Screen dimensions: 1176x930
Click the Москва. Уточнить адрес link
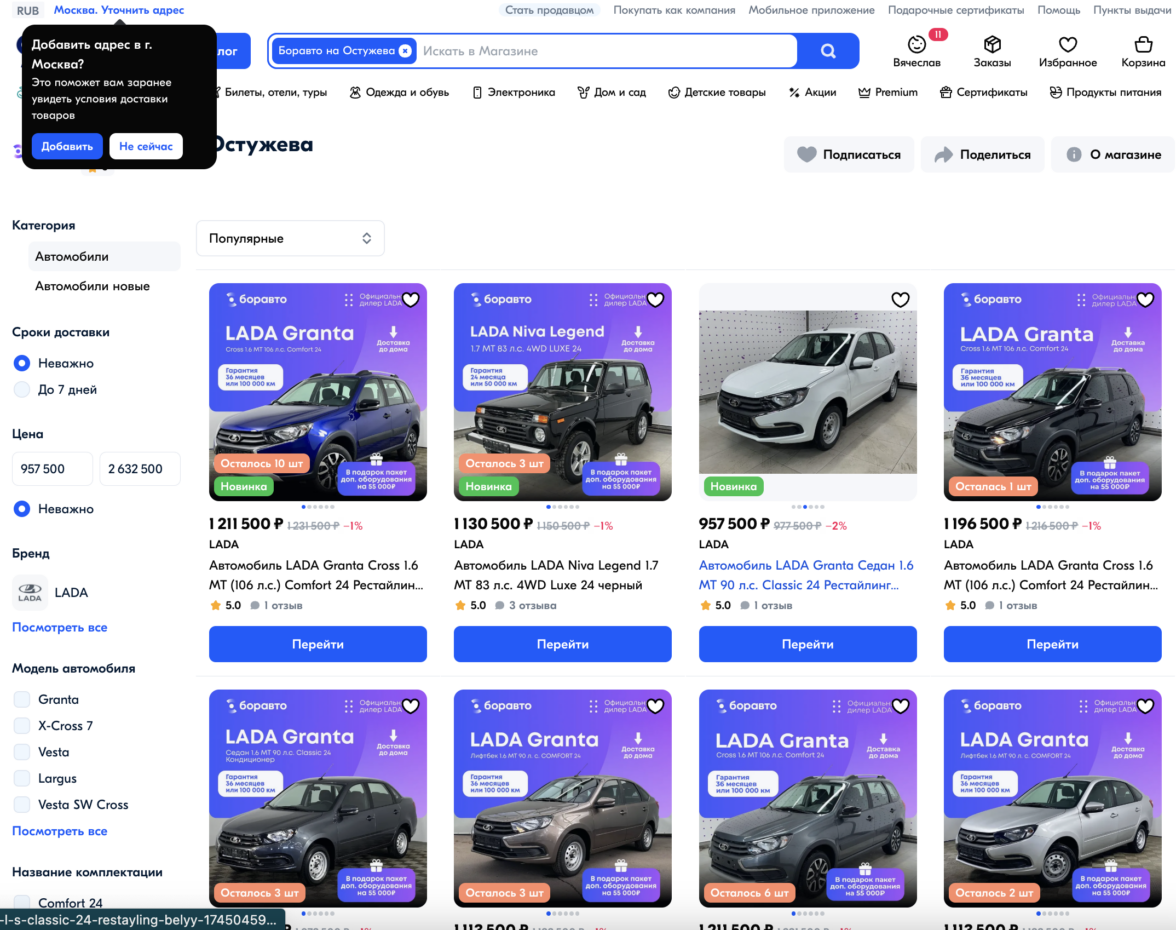(118, 10)
